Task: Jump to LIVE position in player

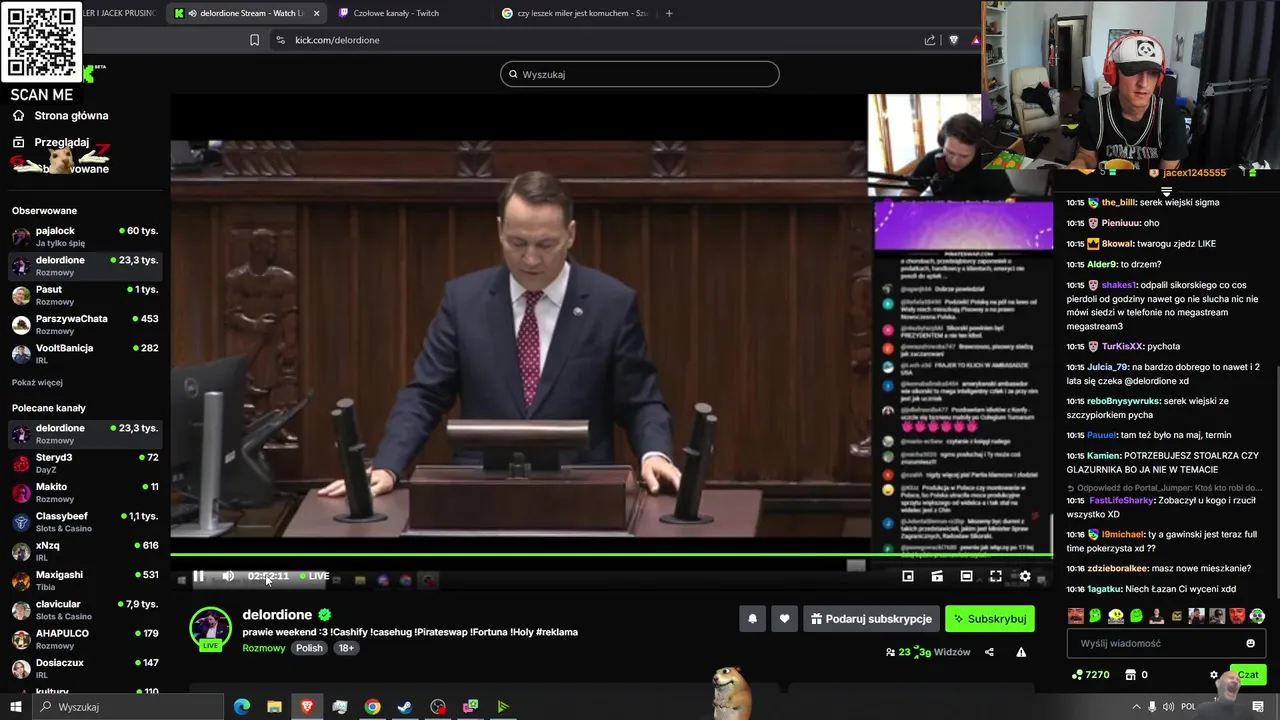Action: click(315, 576)
